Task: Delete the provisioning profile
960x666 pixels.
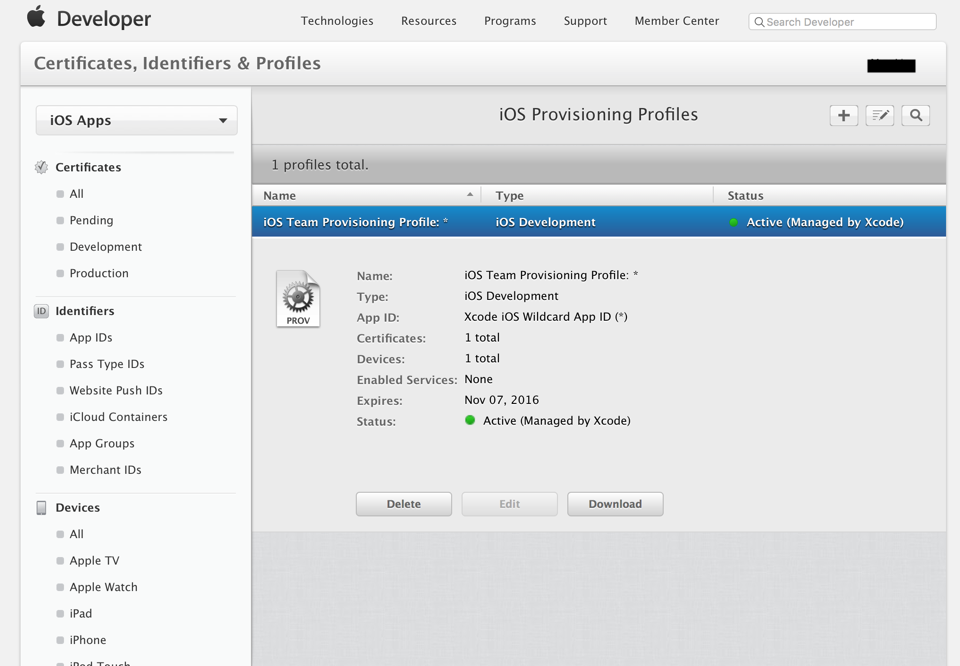Action: click(403, 504)
